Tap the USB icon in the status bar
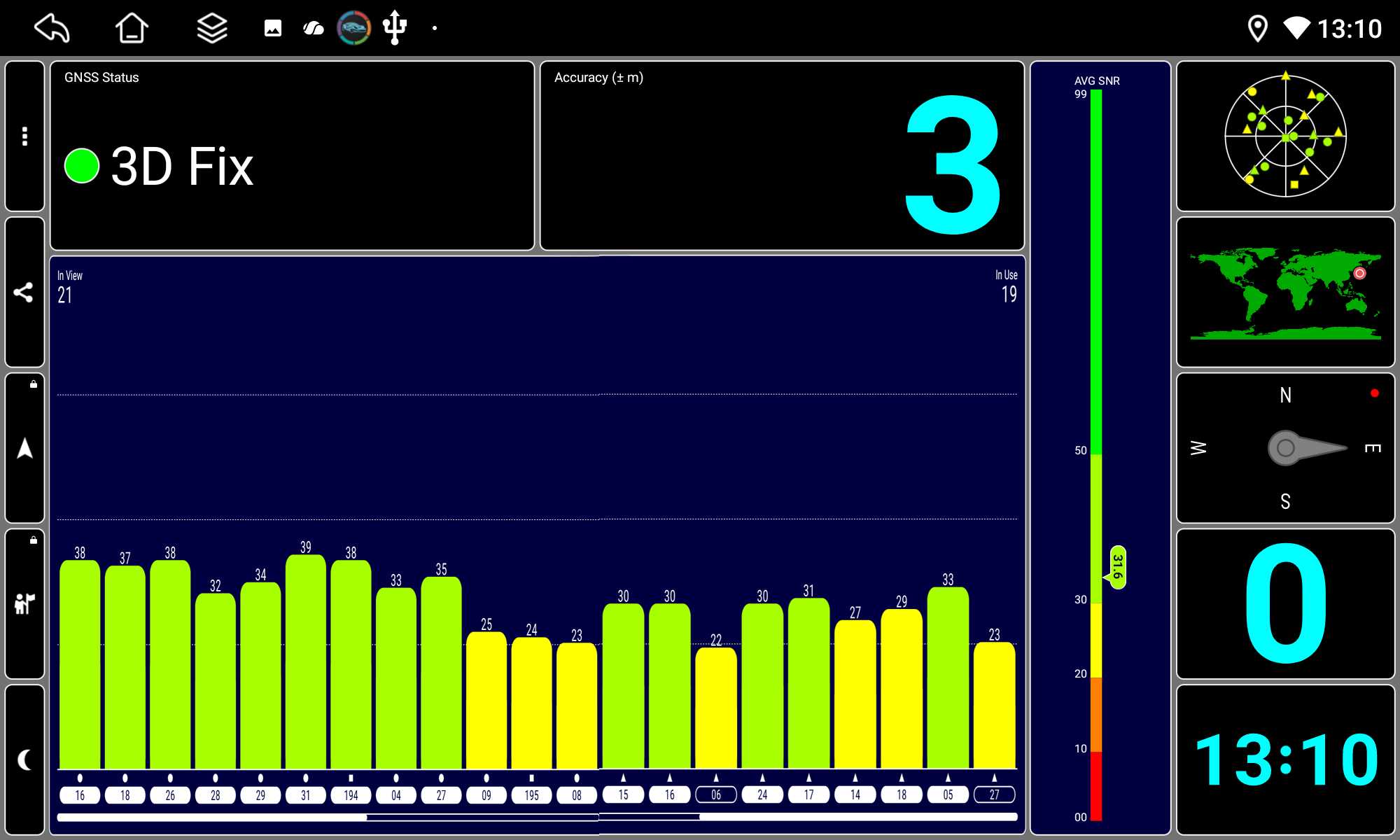The width and height of the screenshot is (1400, 840). [x=395, y=28]
